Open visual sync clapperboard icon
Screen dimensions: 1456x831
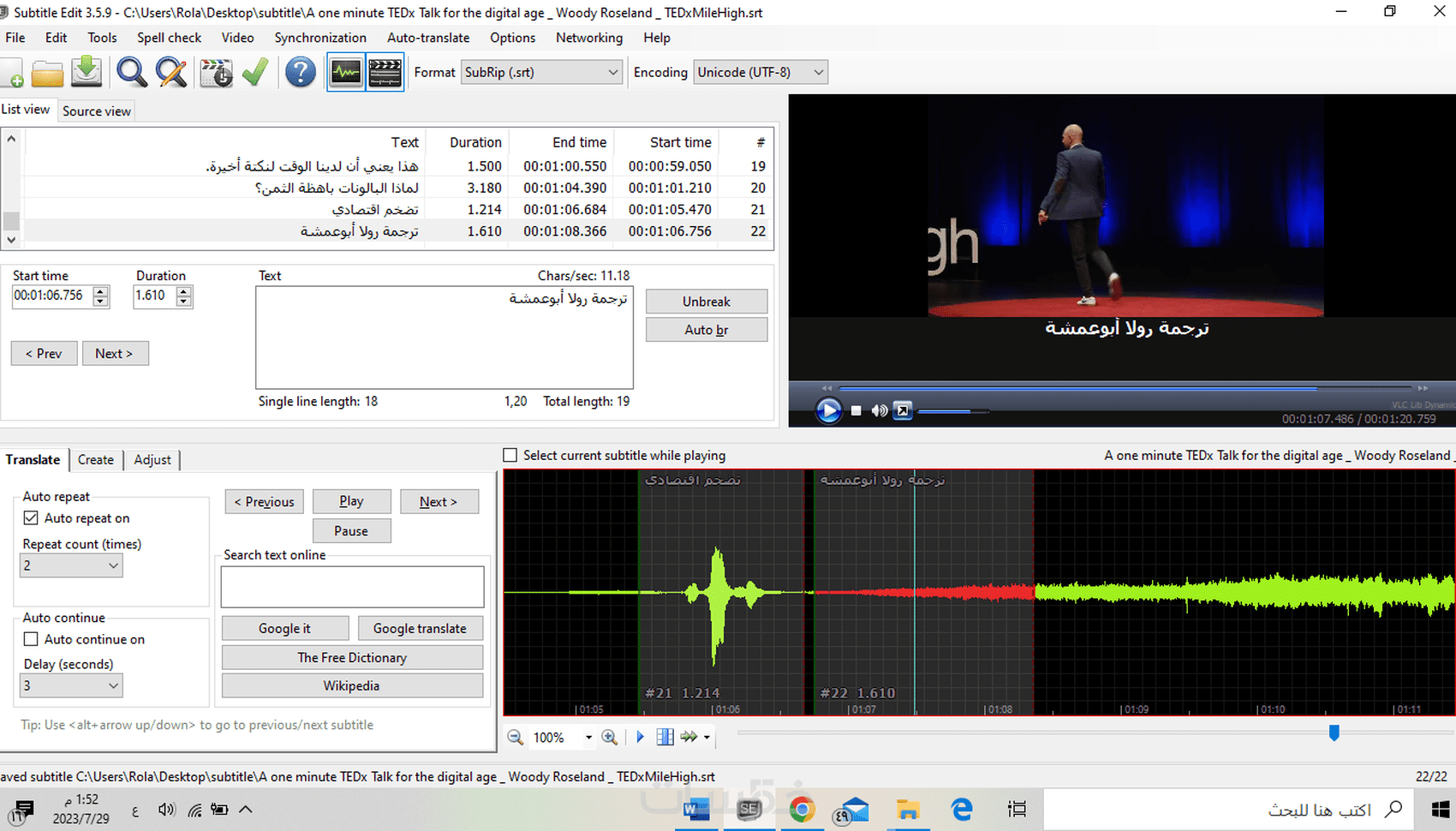[x=216, y=73]
